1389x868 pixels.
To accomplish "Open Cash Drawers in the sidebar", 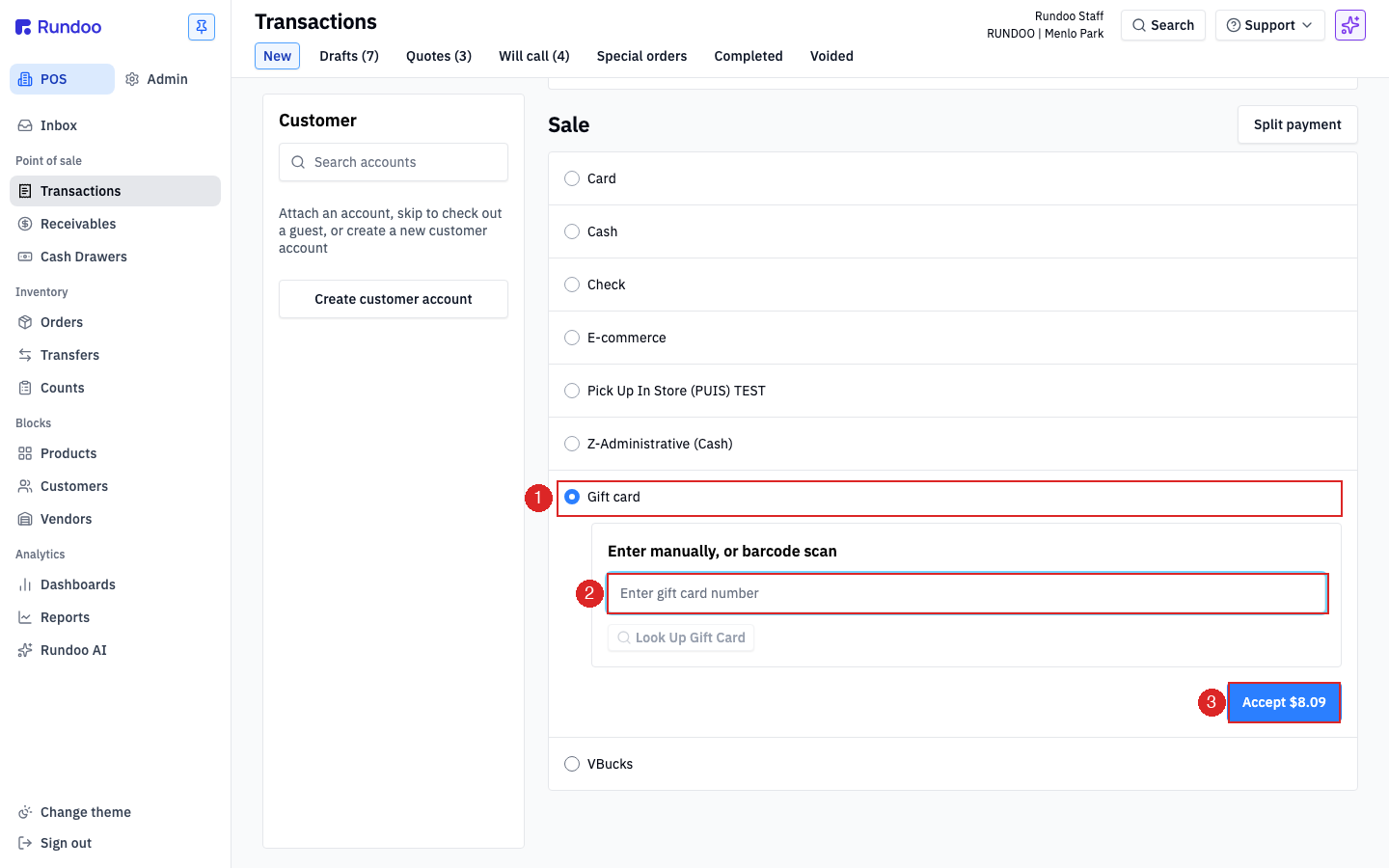I will coord(115,257).
